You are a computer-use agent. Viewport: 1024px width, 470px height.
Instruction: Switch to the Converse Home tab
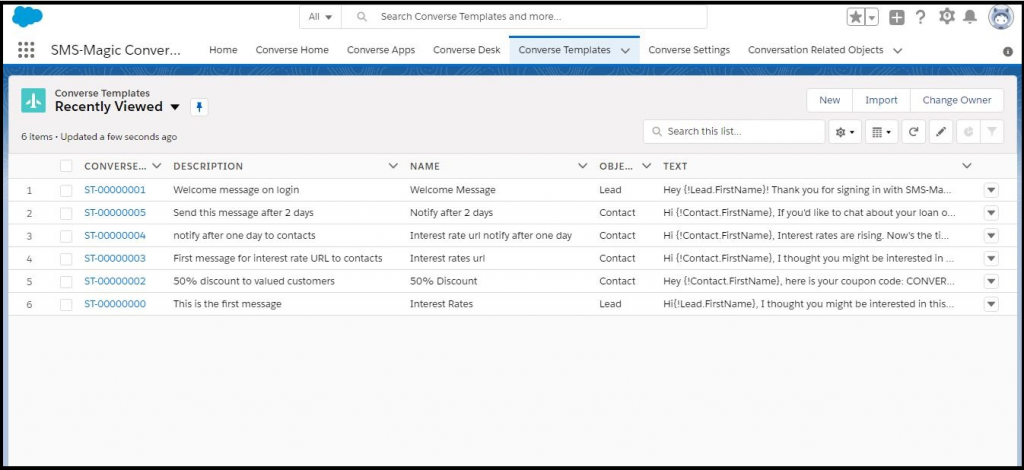pyautogui.click(x=292, y=50)
